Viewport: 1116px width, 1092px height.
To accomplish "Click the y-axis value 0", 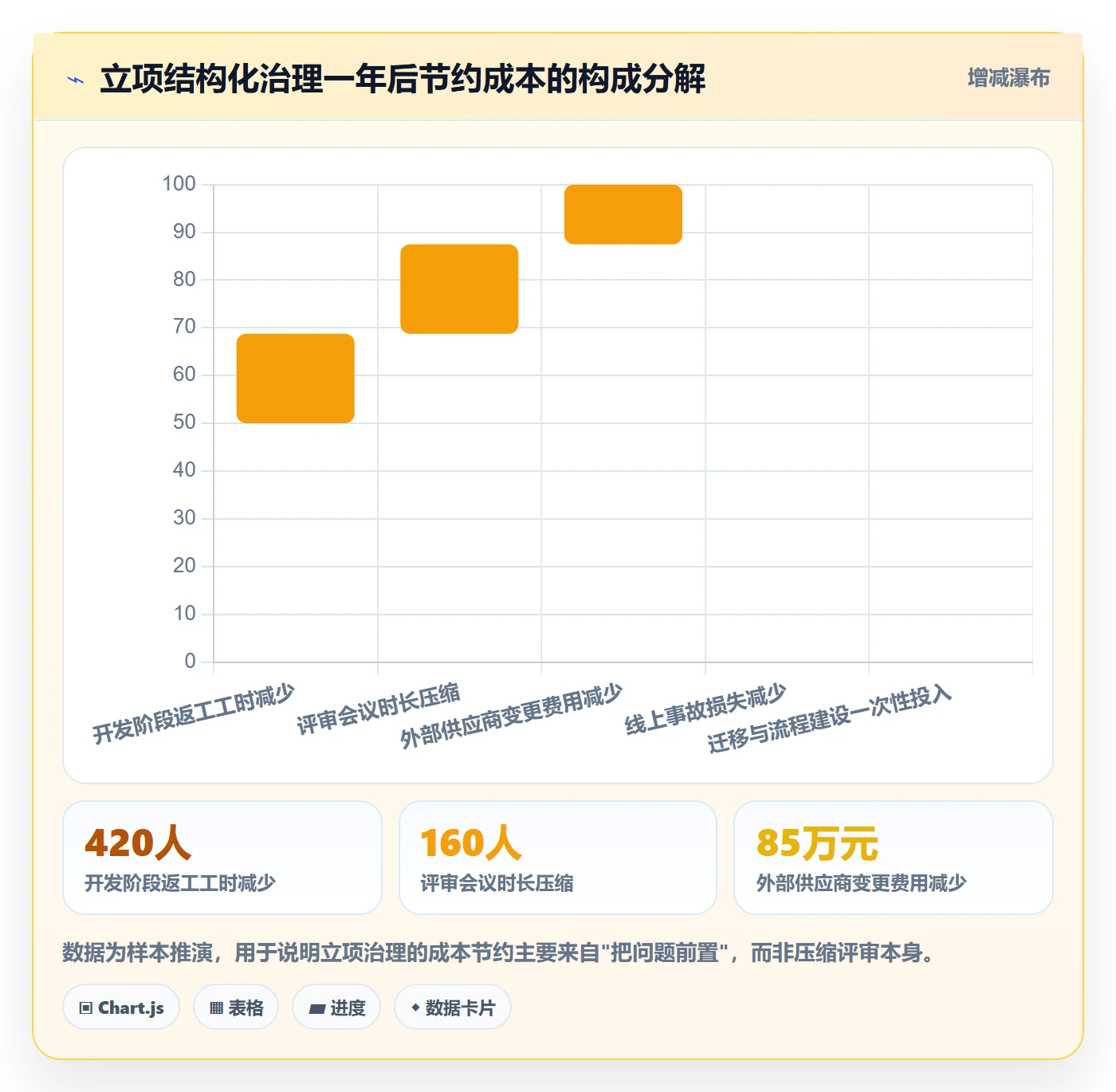I will click(x=190, y=661).
